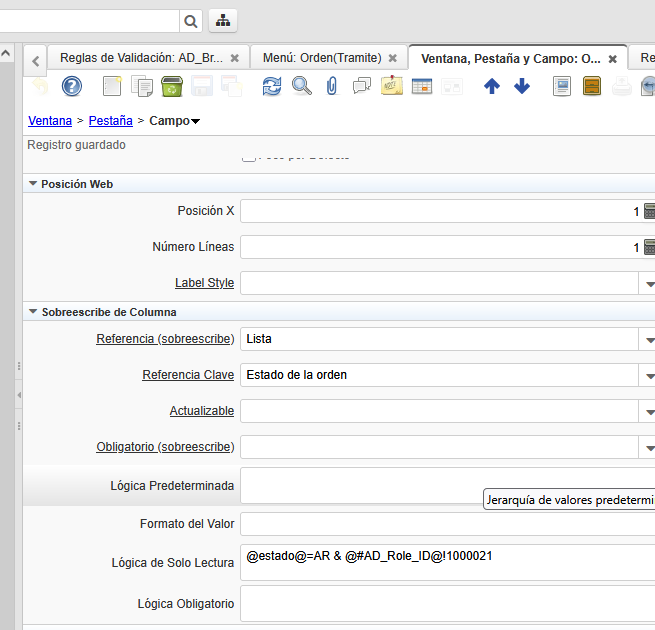This screenshot has width=655, height=630.
Task: Click the menu tree icon beside search
Action: [222, 20]
